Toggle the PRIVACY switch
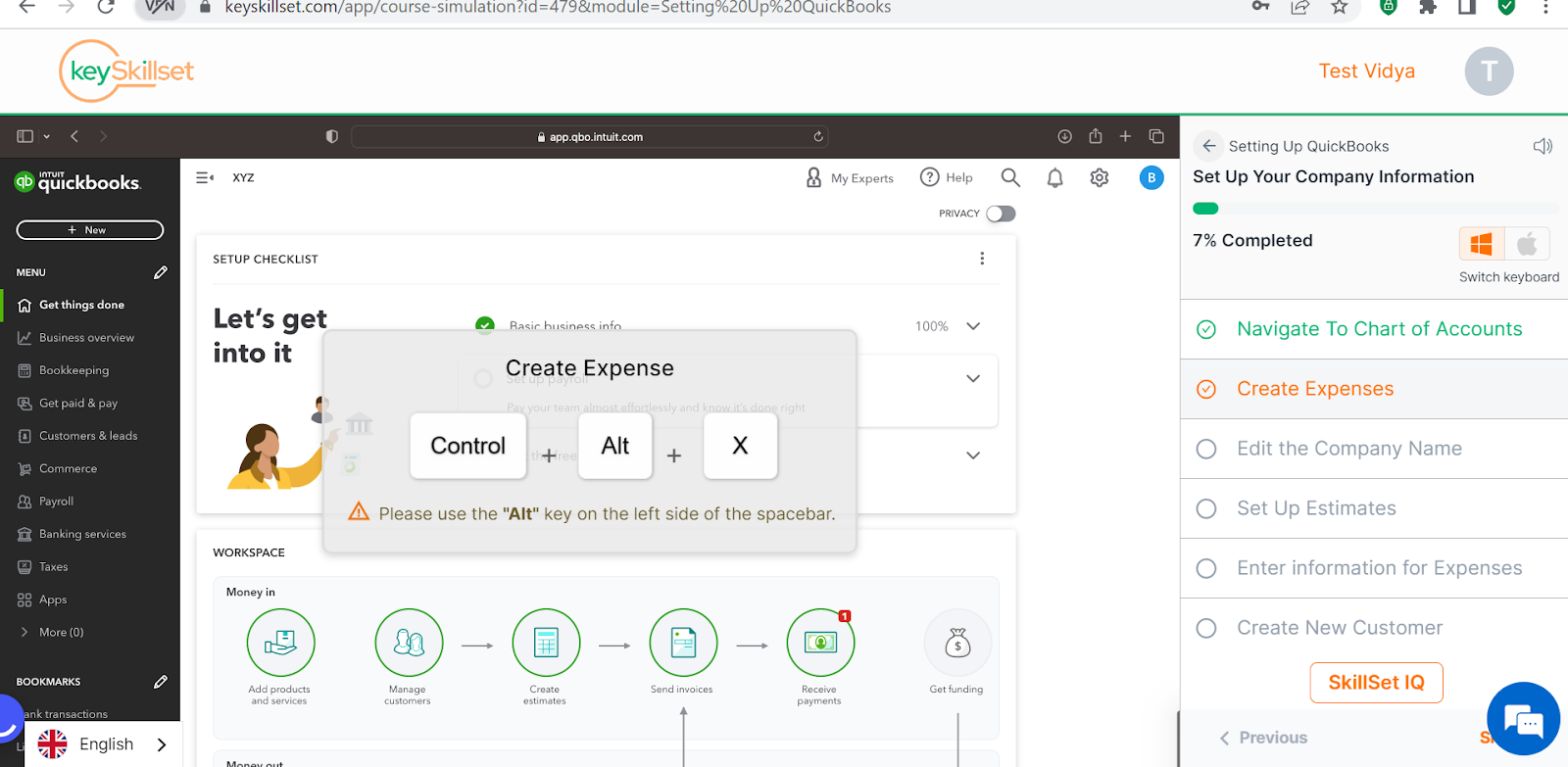1568x767 pixels. tap(1001, 214)
